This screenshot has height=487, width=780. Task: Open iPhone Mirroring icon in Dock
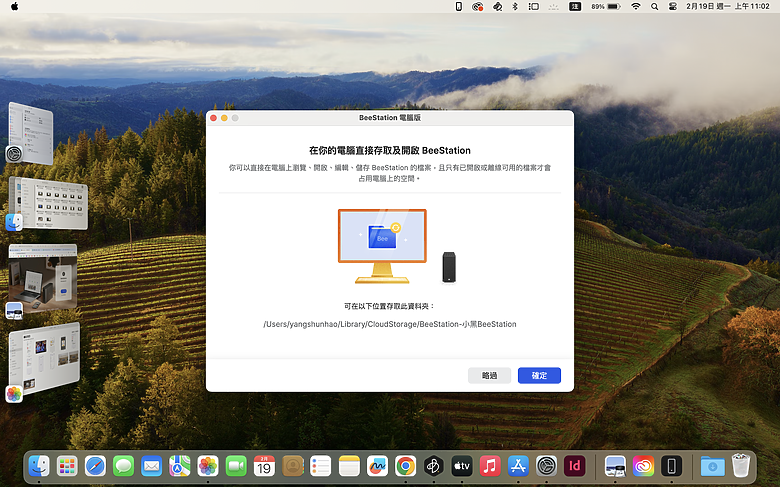point(671,466)
